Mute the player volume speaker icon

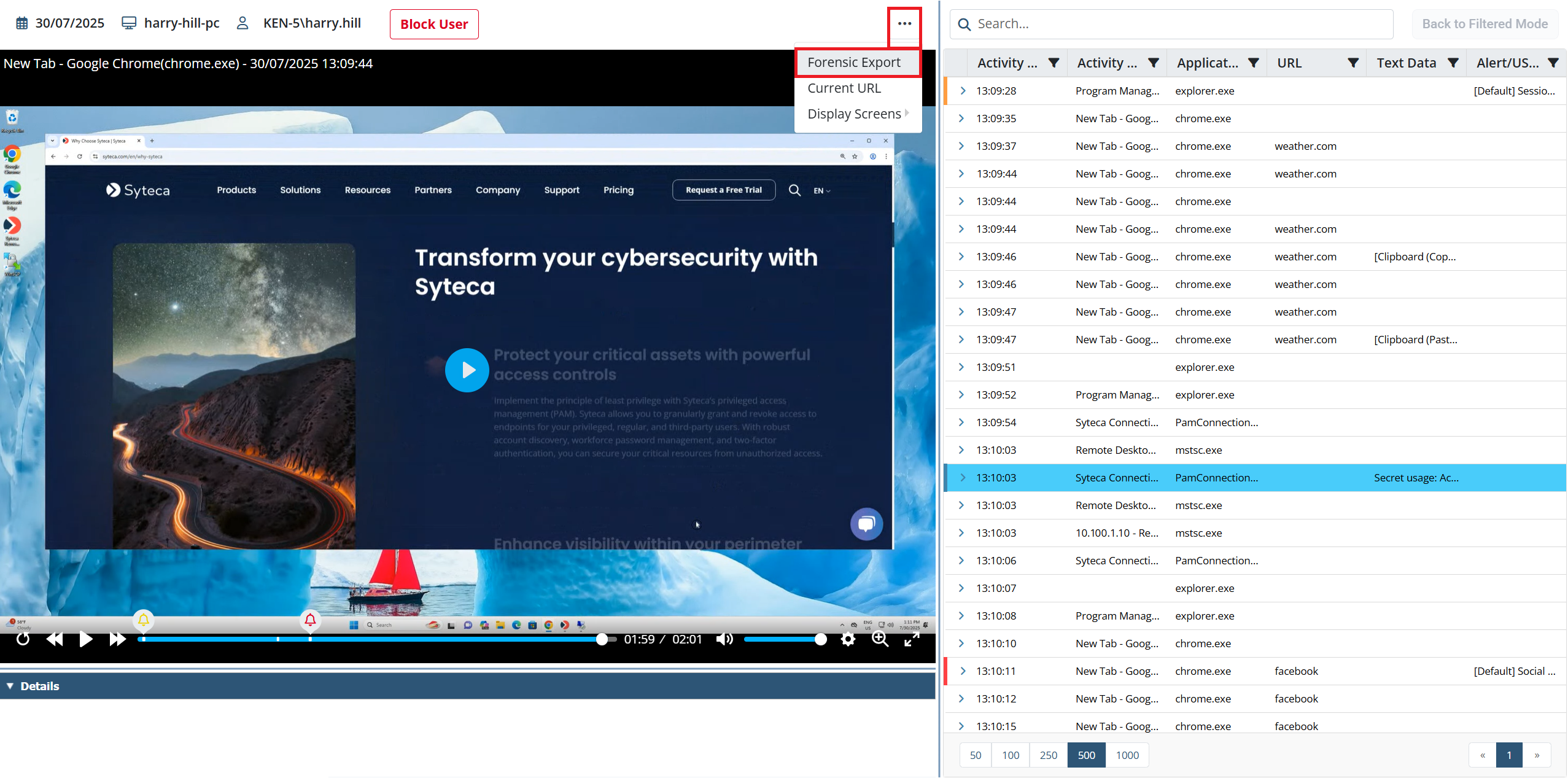[724, 639]
